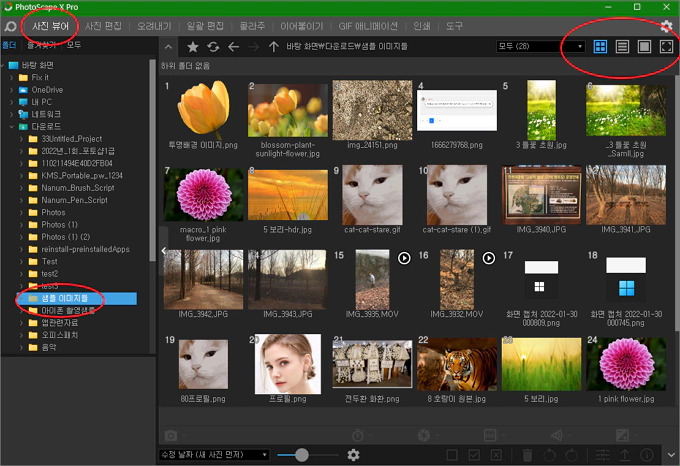This screenshot has width=680, height=466.
Task: Show photo information with the info icon
Action: pos(647,455)
